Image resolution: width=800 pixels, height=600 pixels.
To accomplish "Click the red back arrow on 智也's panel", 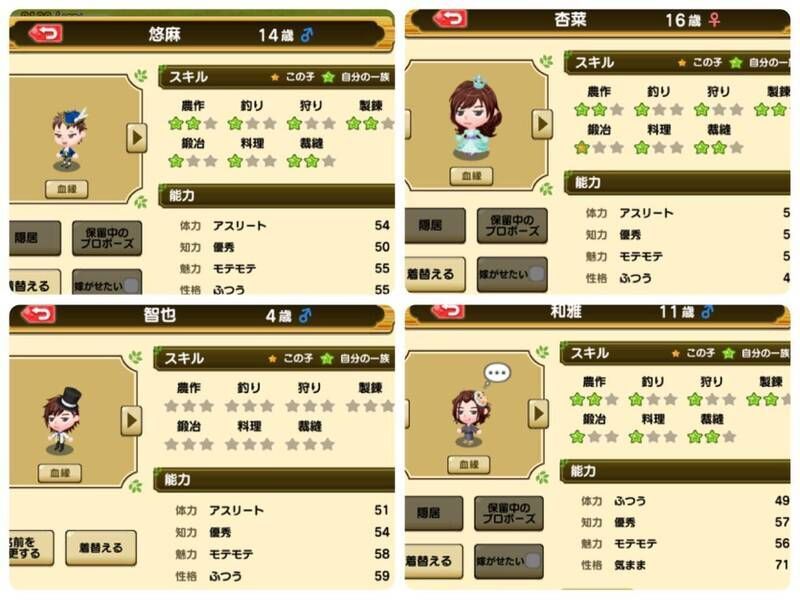I will (38, 314).
